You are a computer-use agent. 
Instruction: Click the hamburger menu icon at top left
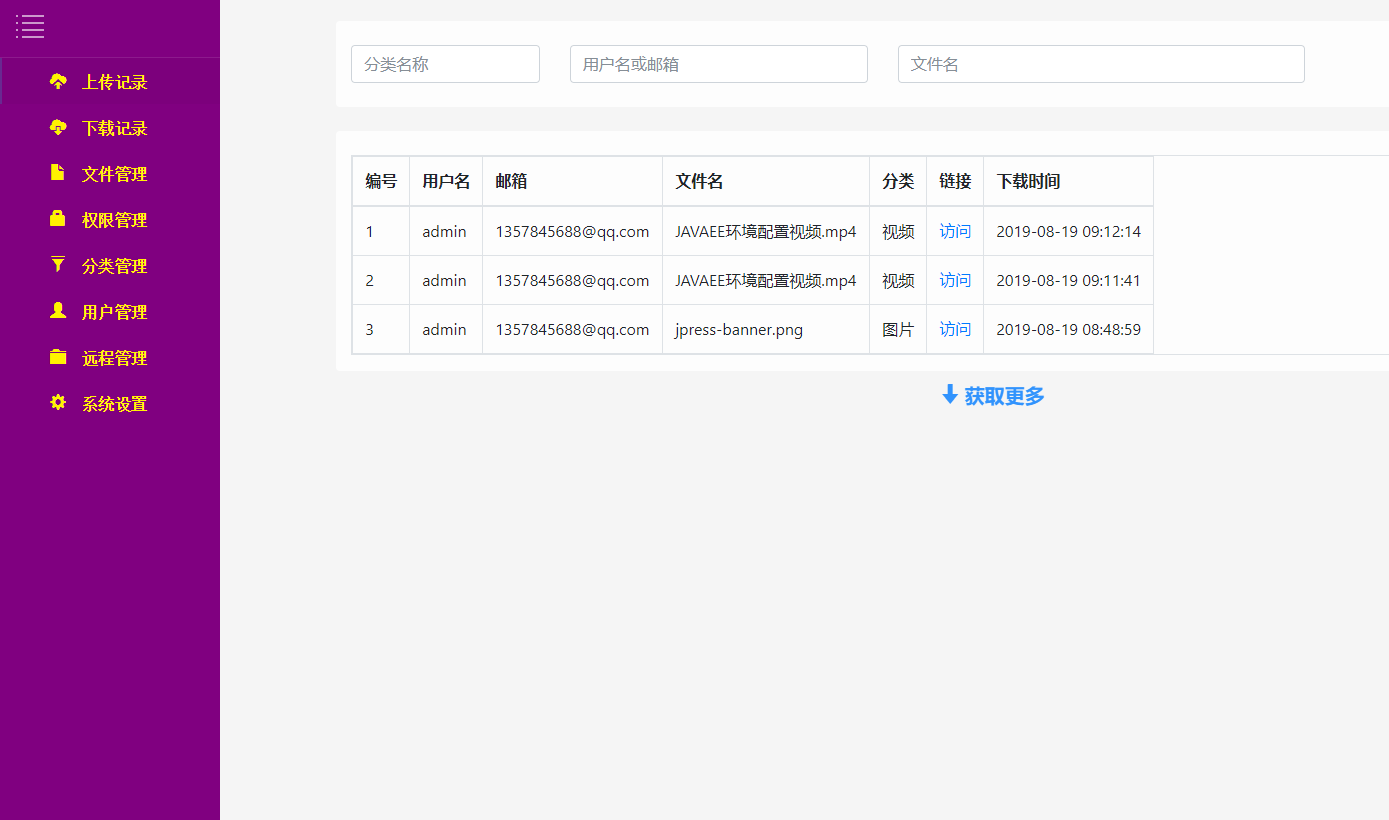tap(30, 27)
